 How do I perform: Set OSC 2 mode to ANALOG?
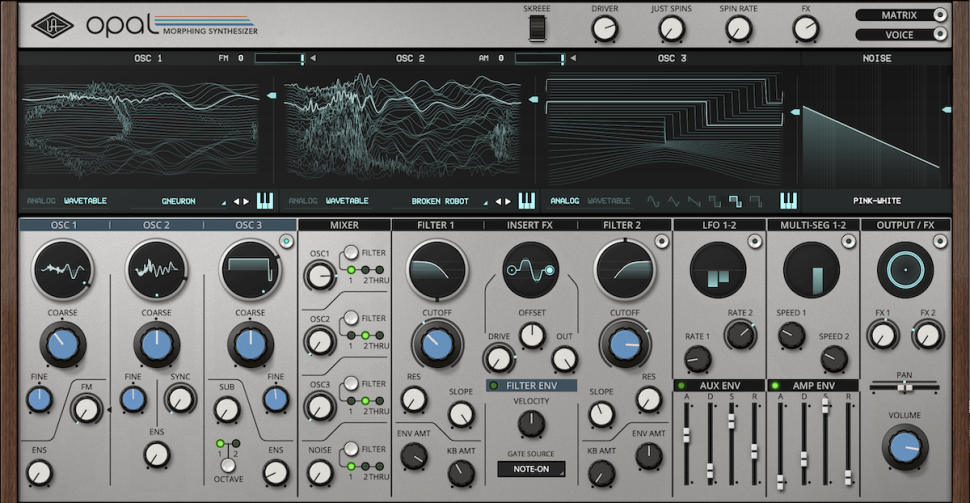click(303, 201)
